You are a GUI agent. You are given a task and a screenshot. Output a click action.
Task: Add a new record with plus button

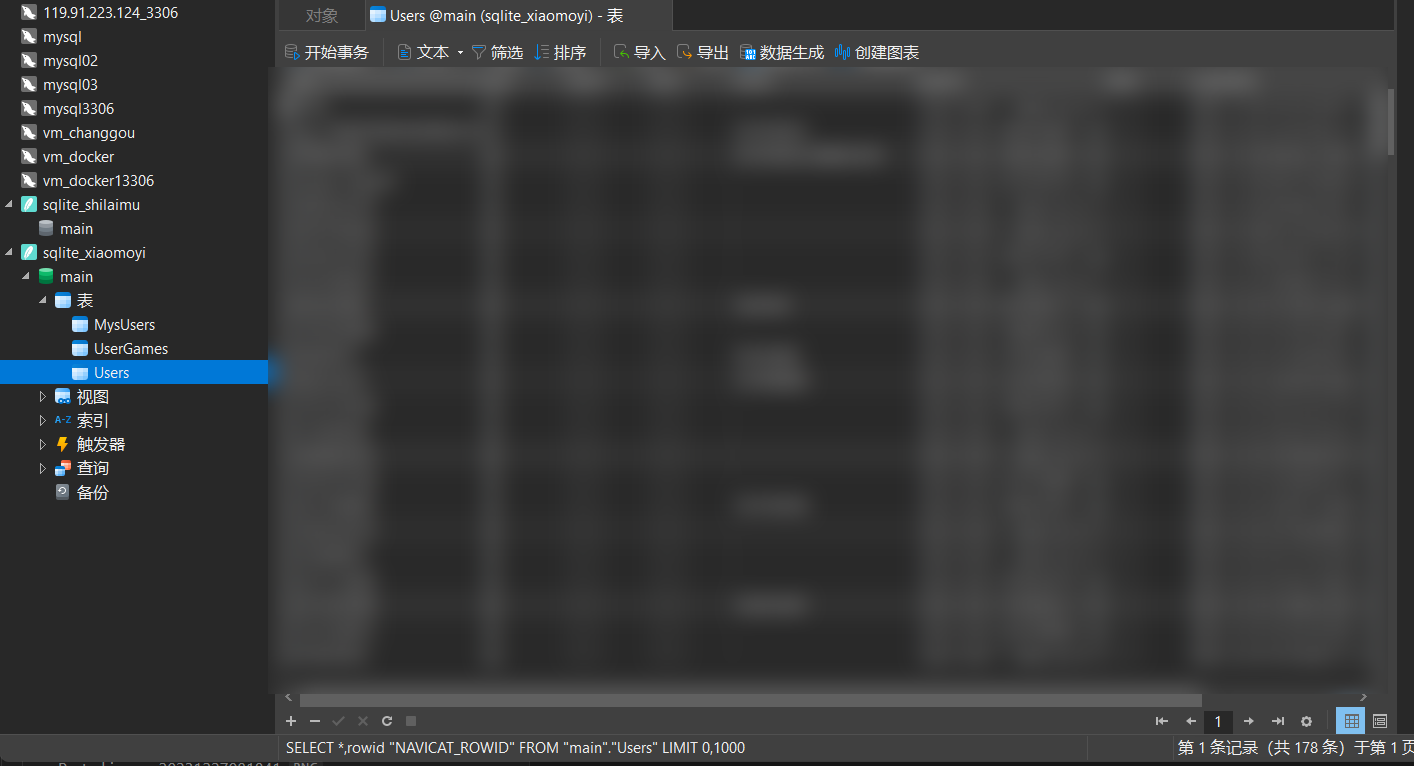pos(291,721)
